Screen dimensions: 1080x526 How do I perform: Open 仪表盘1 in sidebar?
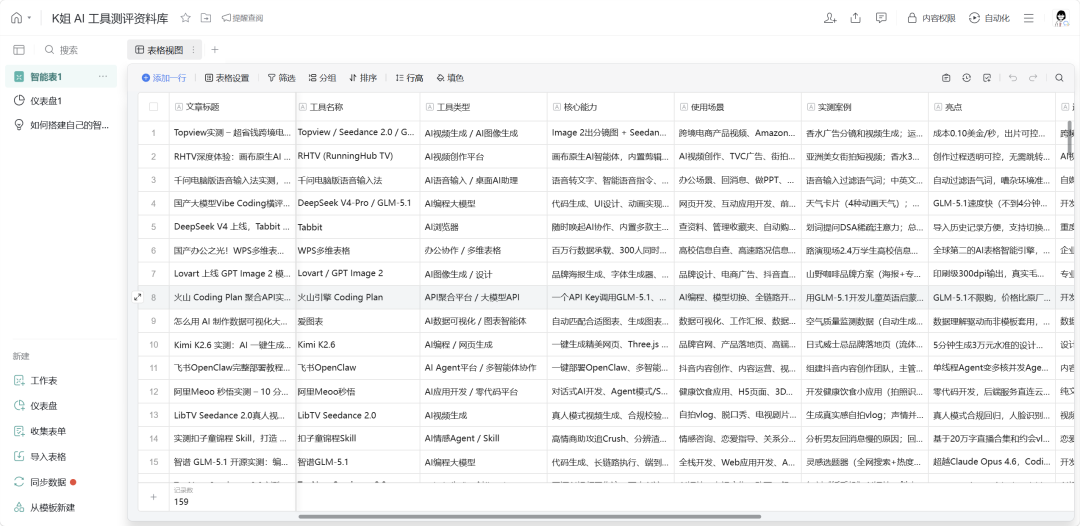tap(61, 101)
